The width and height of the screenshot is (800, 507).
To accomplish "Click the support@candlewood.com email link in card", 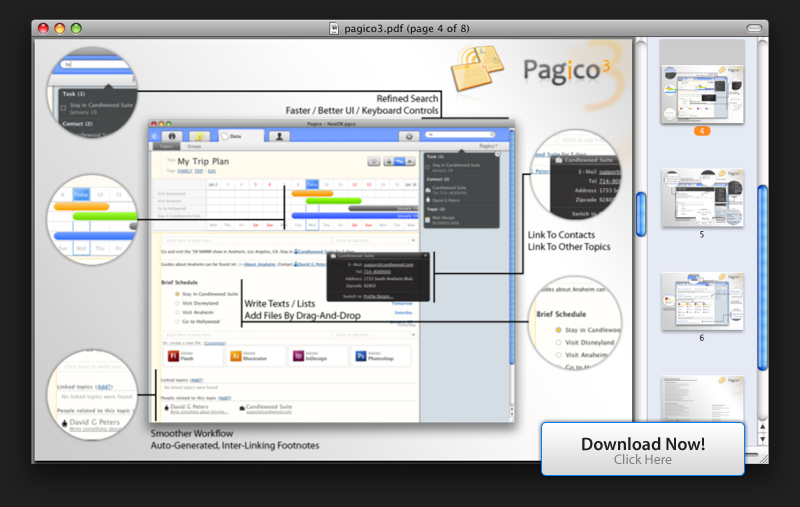I will click(x=388, y=265).
